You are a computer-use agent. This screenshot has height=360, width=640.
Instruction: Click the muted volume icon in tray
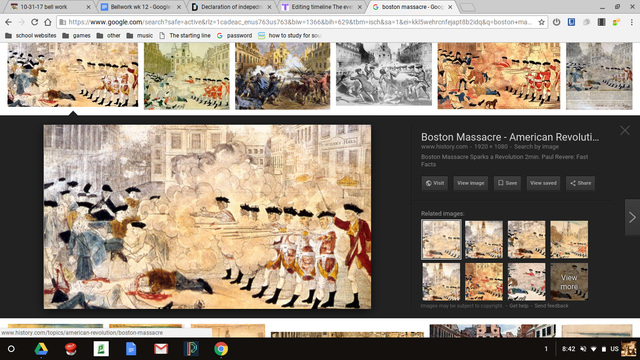pos(583,349)
